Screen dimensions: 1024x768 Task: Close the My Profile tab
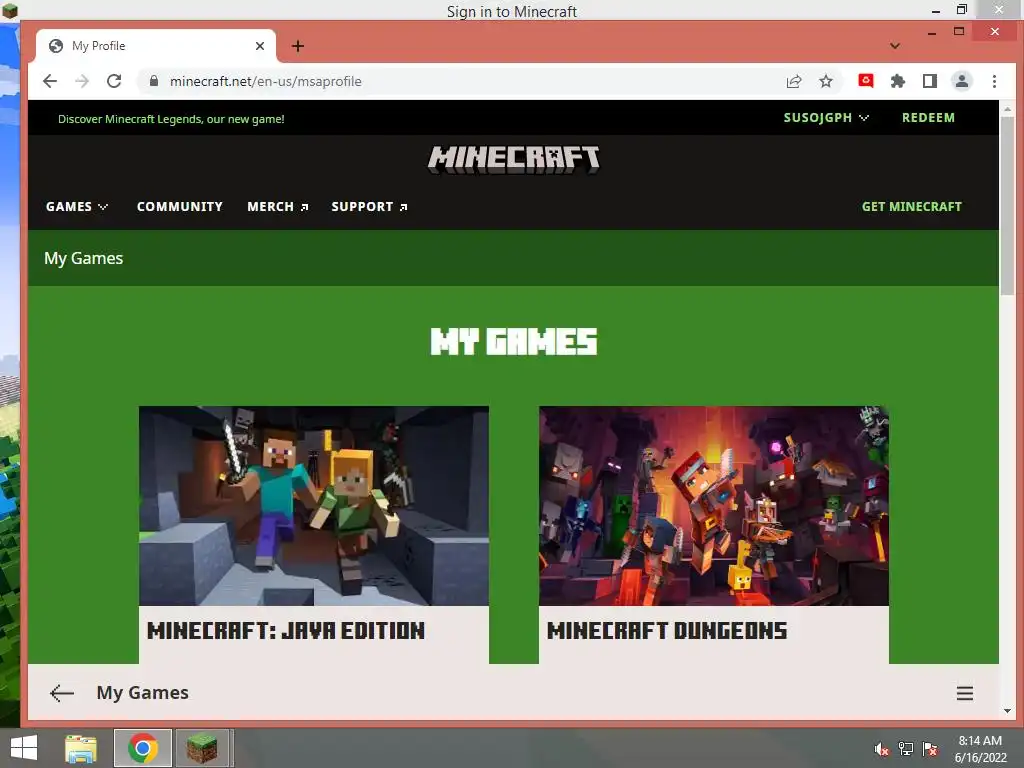pos(260,46)
